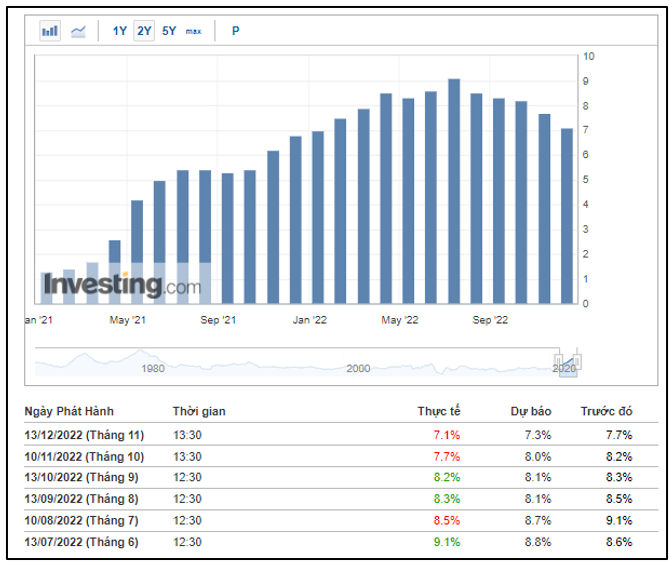Click the 1980 area in navigator timeline

point(153,368)
